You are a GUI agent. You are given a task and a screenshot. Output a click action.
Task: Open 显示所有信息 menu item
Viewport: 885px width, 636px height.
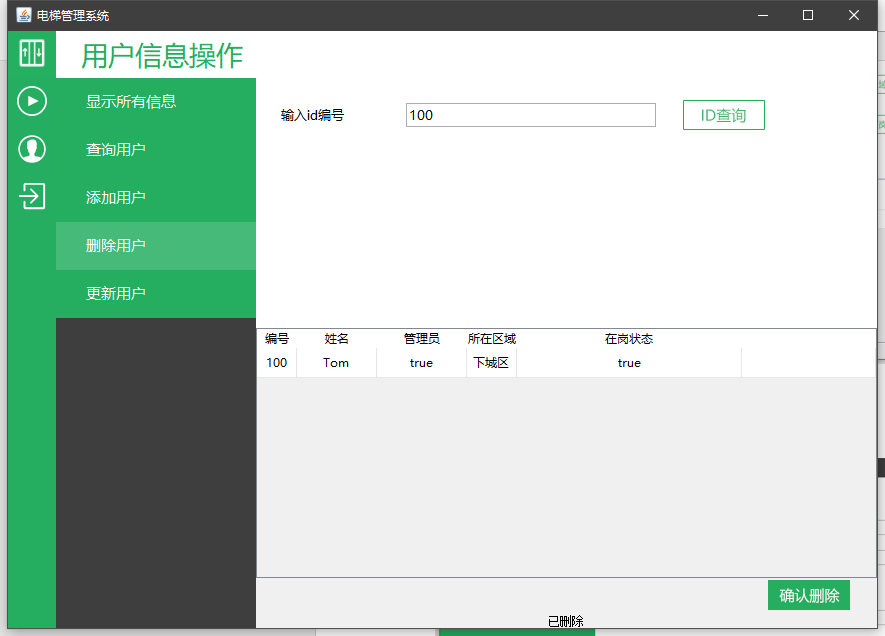[156, 102]
